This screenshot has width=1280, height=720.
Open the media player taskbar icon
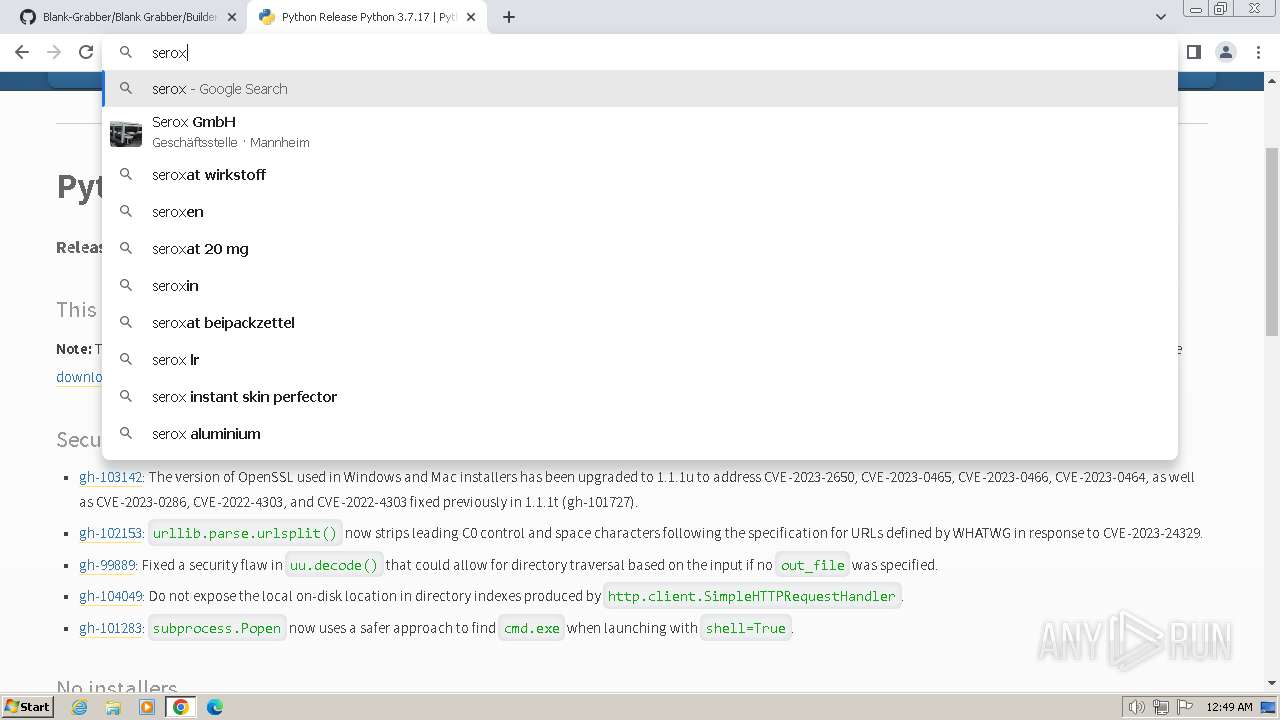point(147,707)
